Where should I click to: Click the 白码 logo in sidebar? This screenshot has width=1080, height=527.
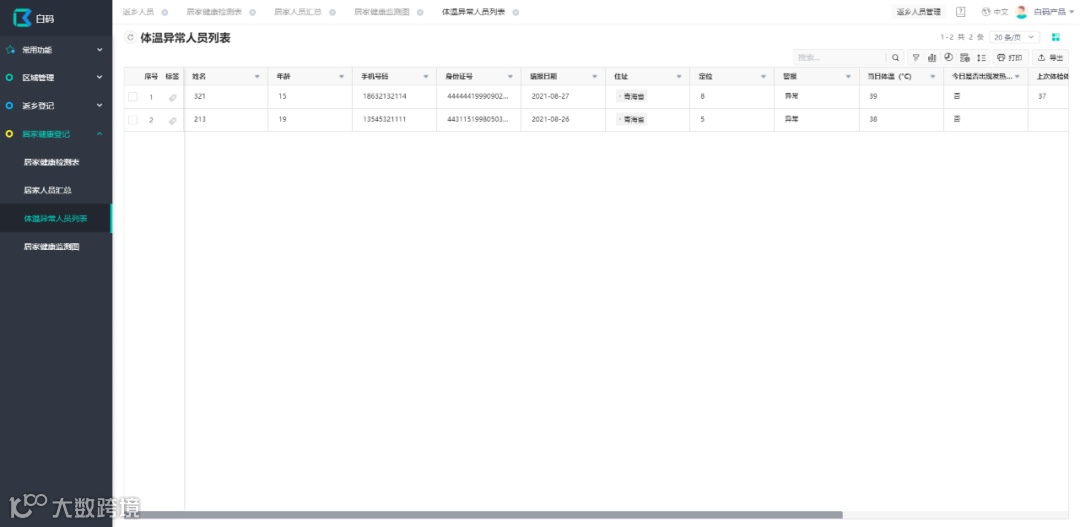coord(33,19)
